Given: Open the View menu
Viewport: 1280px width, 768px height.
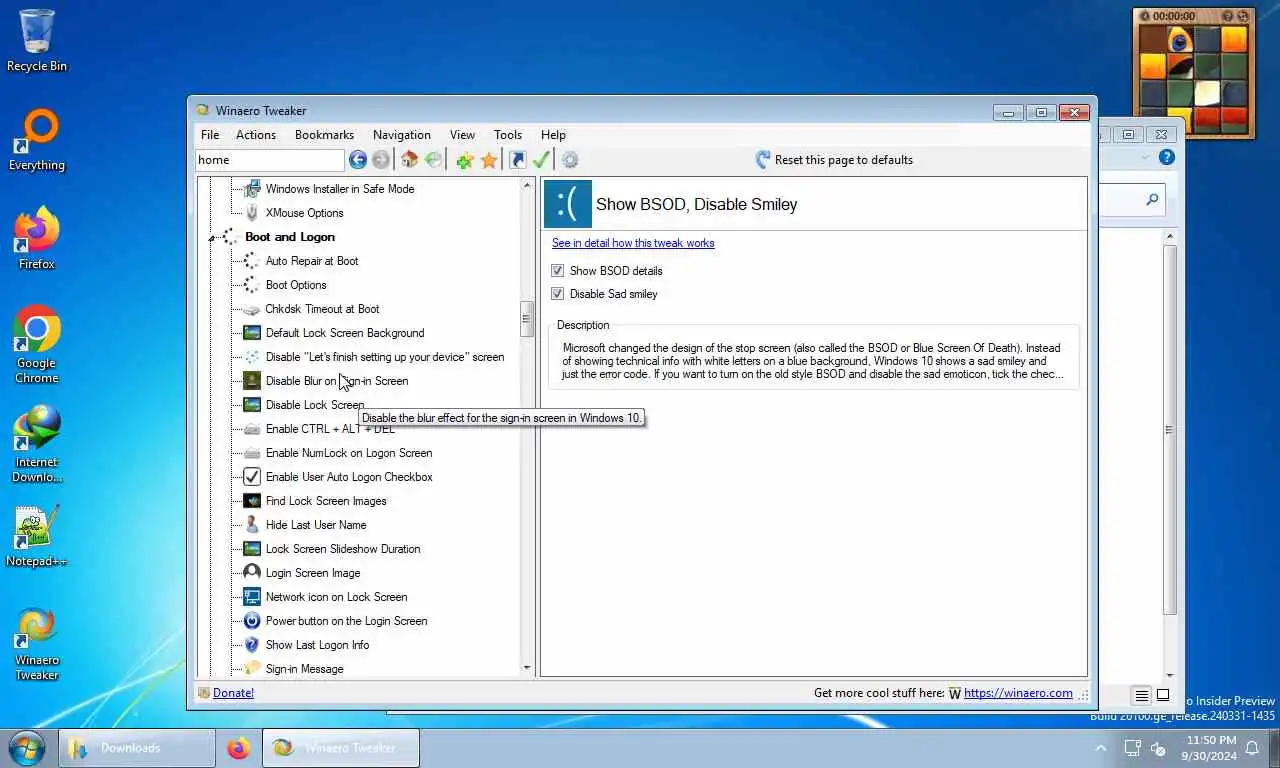Looking at the screenshot, I should [x=462, y=135].
